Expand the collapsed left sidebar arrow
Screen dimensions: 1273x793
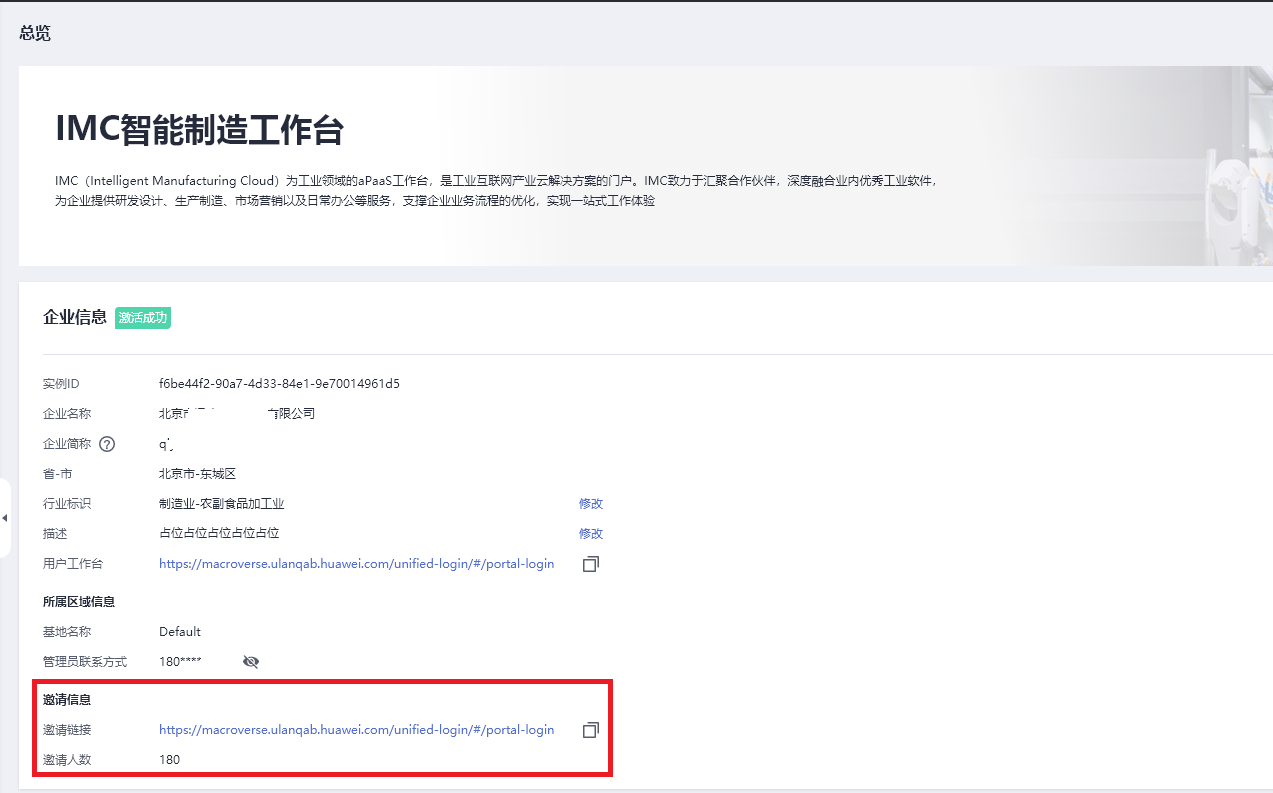point(4,518)
